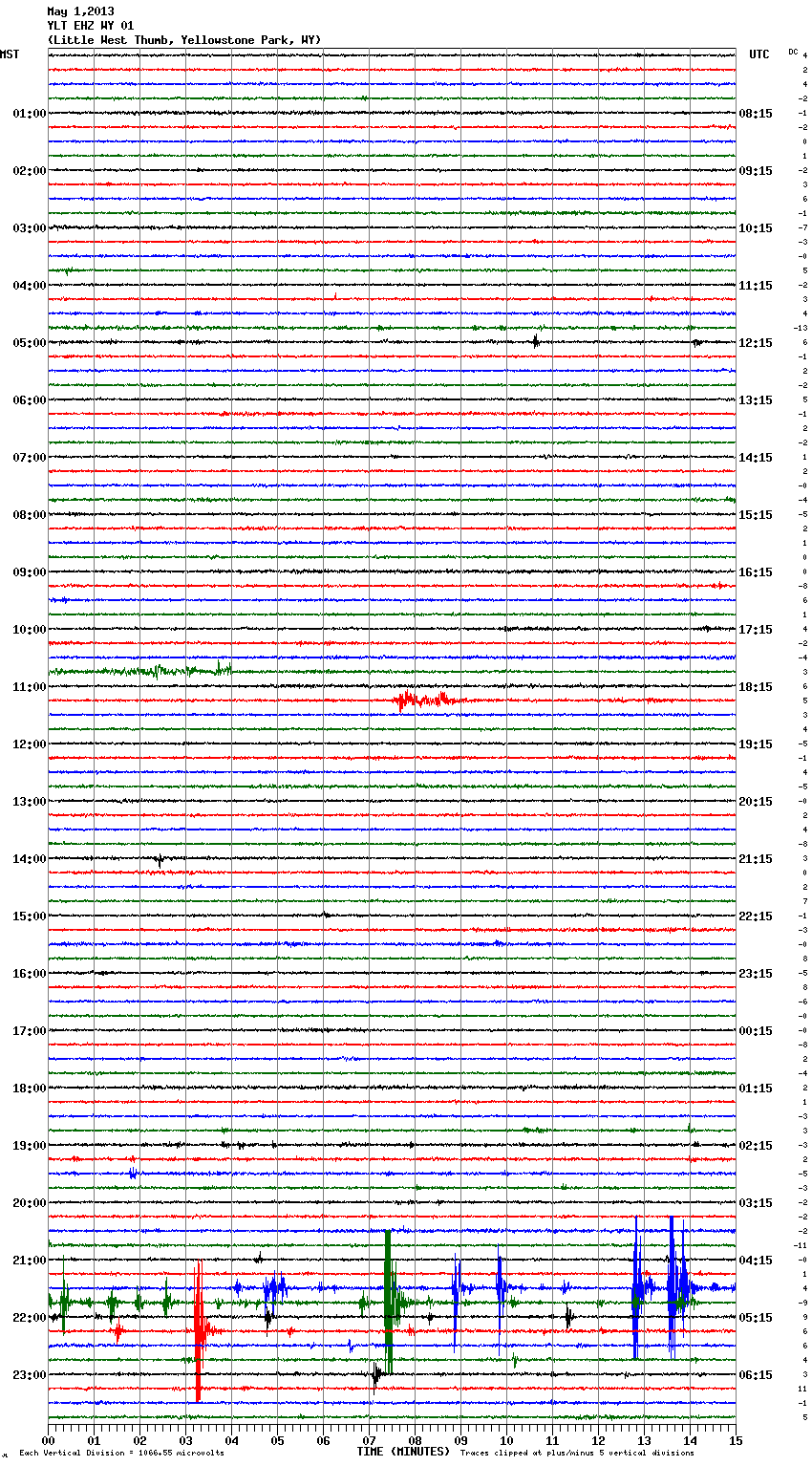Click the UTC time label "16:15"
This screenshot has width=812, height=1466.
[756, 572]
